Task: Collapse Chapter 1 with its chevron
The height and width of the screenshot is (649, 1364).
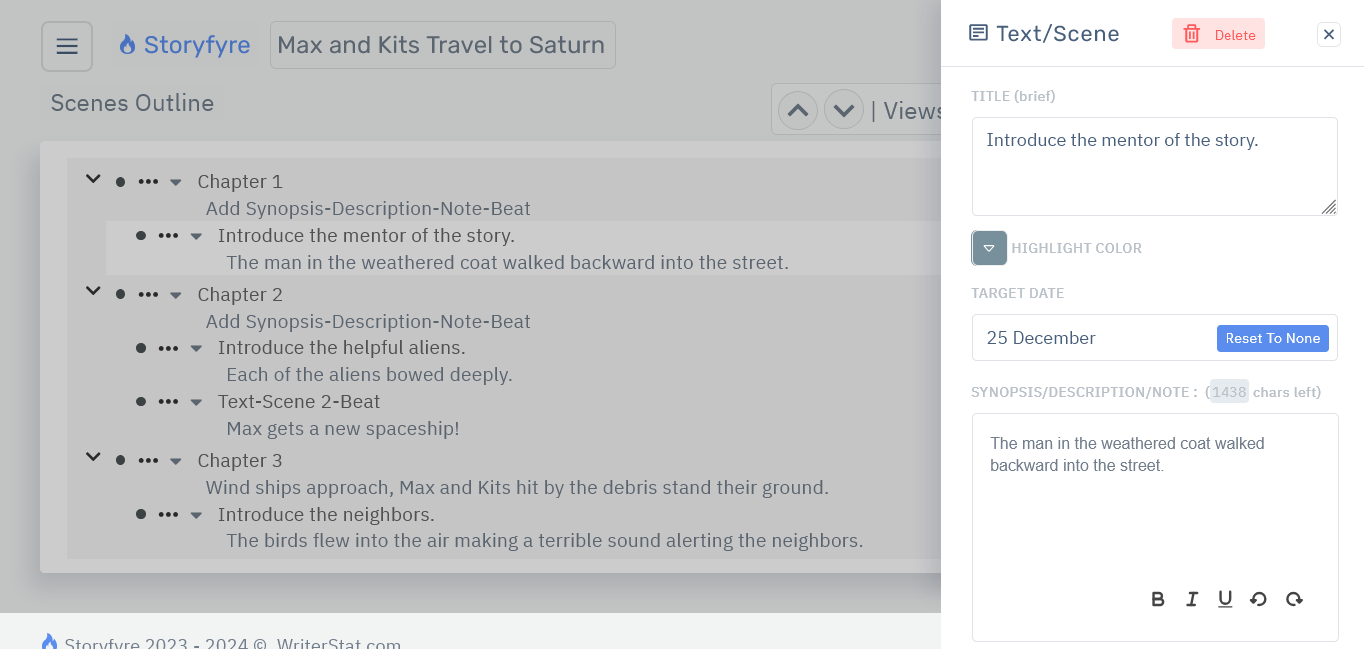Action: (93, 180)
